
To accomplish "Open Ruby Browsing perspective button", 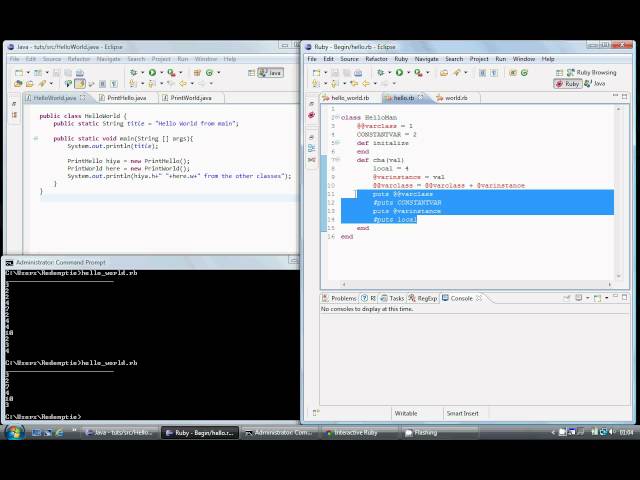I will 591,73.
